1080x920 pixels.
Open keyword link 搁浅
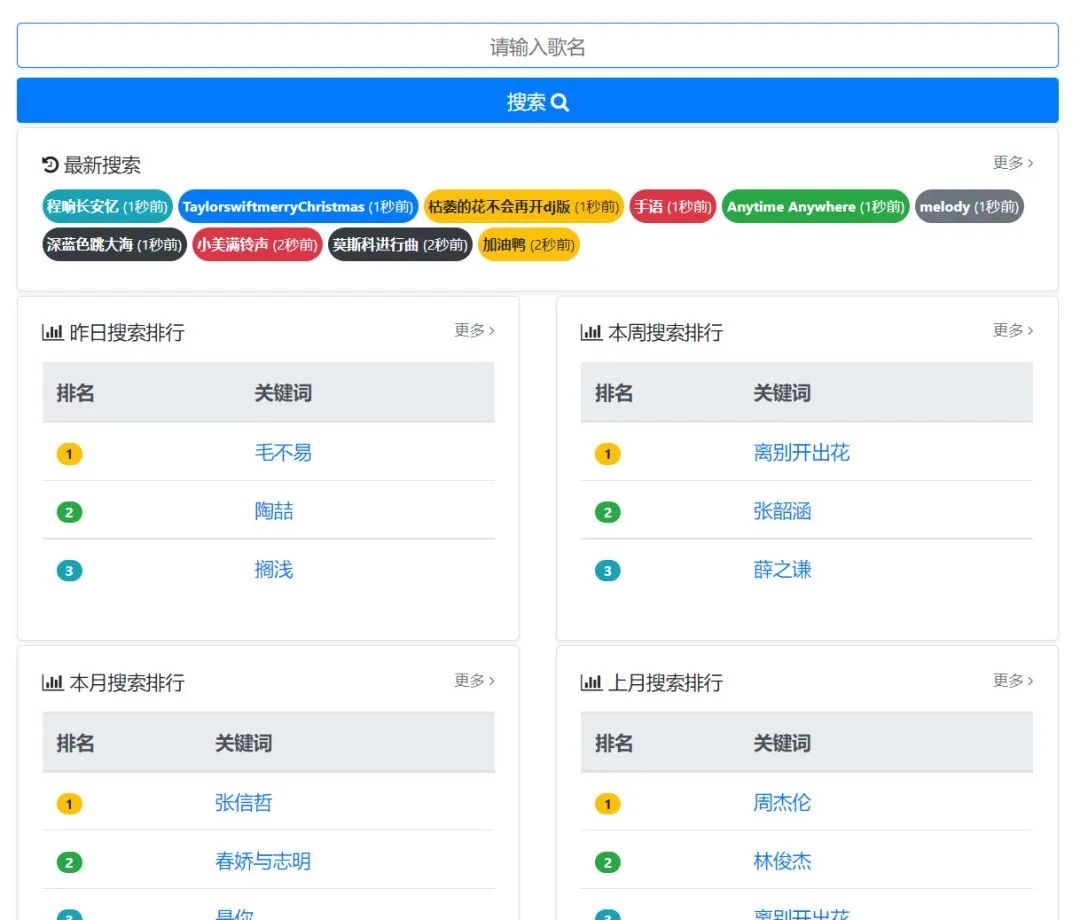(x=273, y=569)
